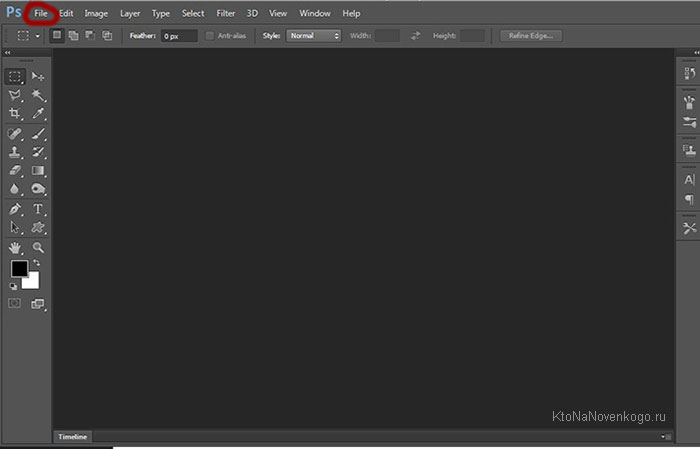Select the Zoom tool
700x449 pixels.
[x=38, y=247]
